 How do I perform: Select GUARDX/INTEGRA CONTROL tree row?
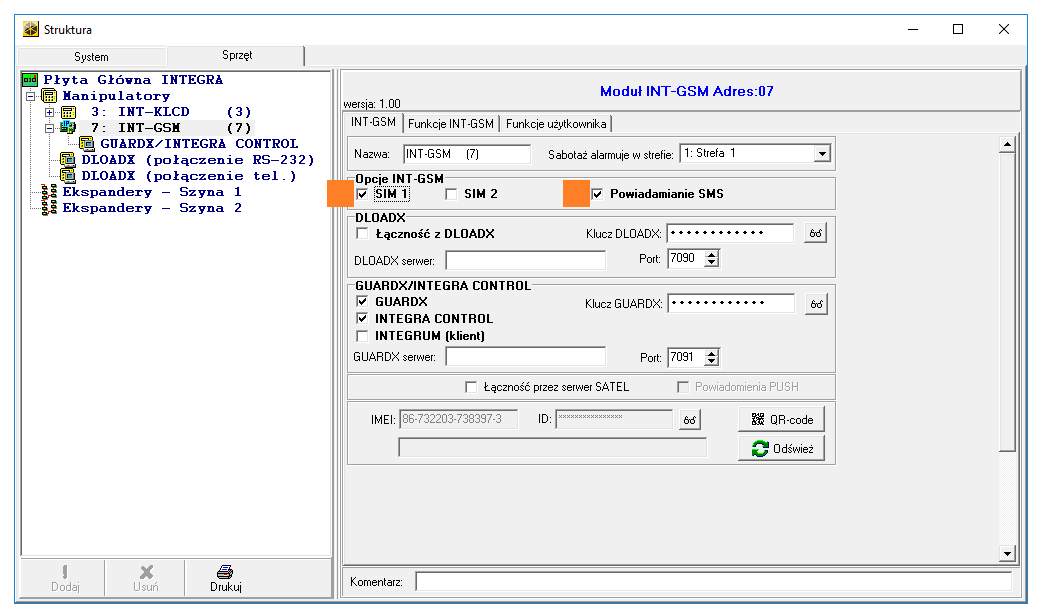199,144
